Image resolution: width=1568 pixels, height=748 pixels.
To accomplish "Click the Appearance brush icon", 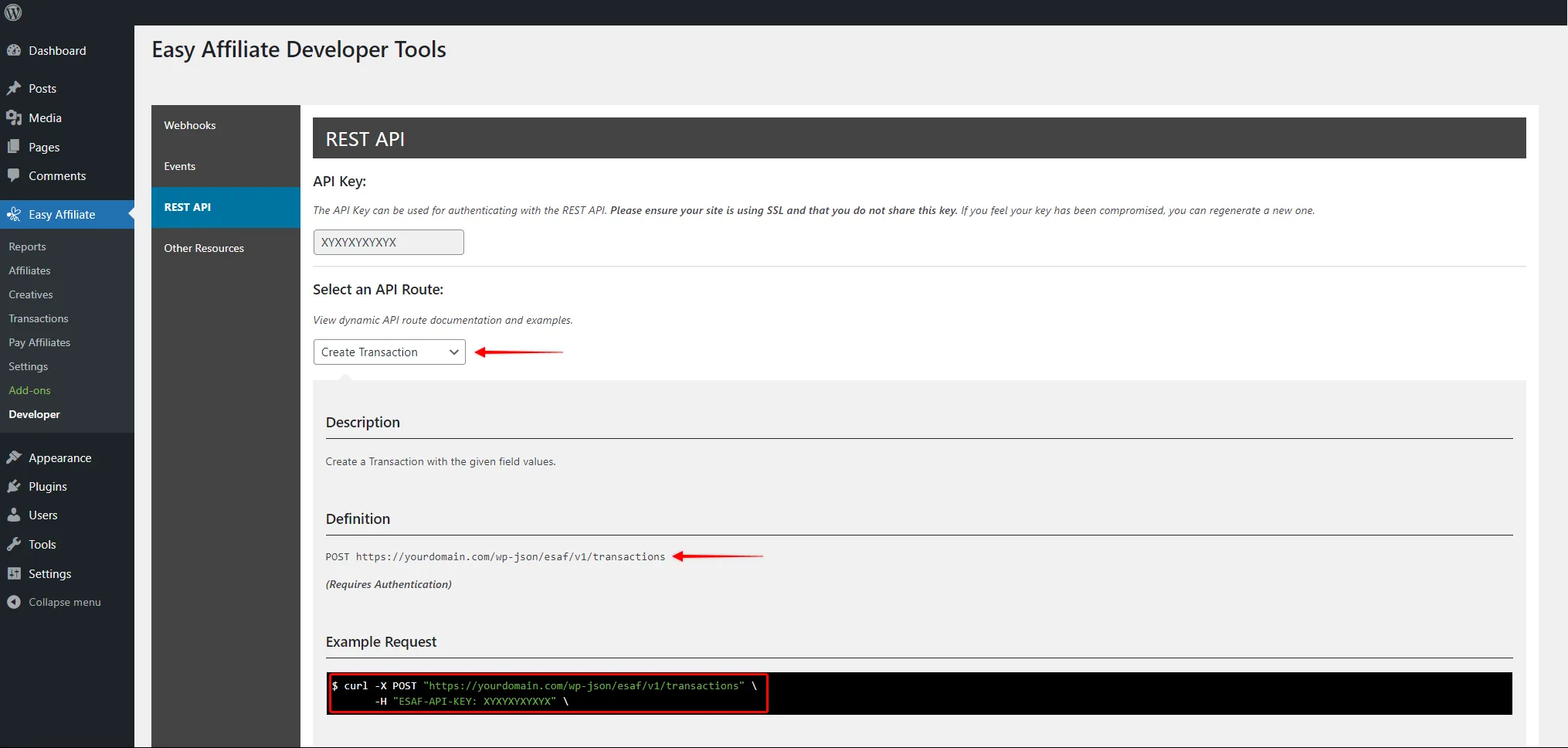I will point(14,457).
